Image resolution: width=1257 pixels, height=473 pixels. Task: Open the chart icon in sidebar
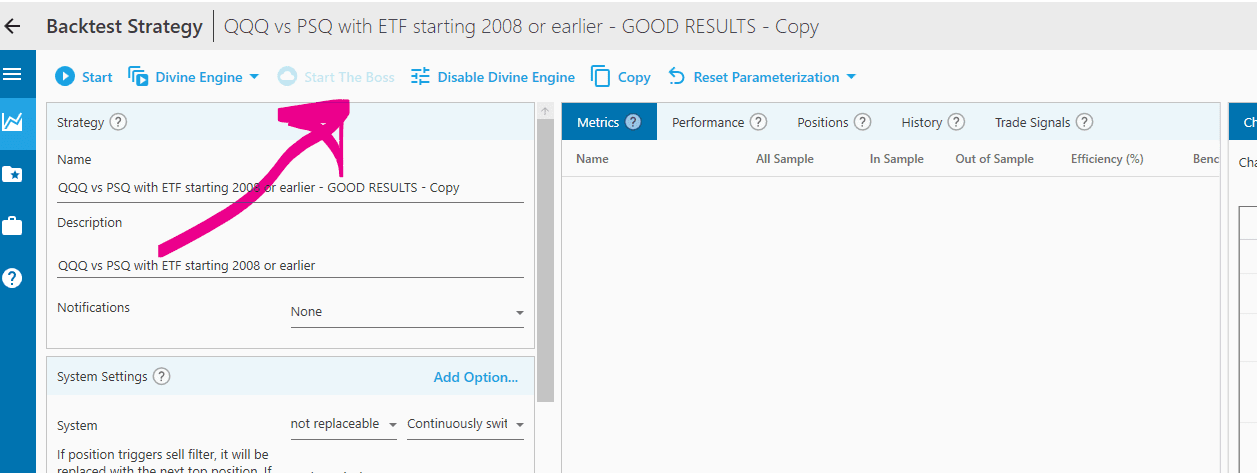click(x=12, y=122)
